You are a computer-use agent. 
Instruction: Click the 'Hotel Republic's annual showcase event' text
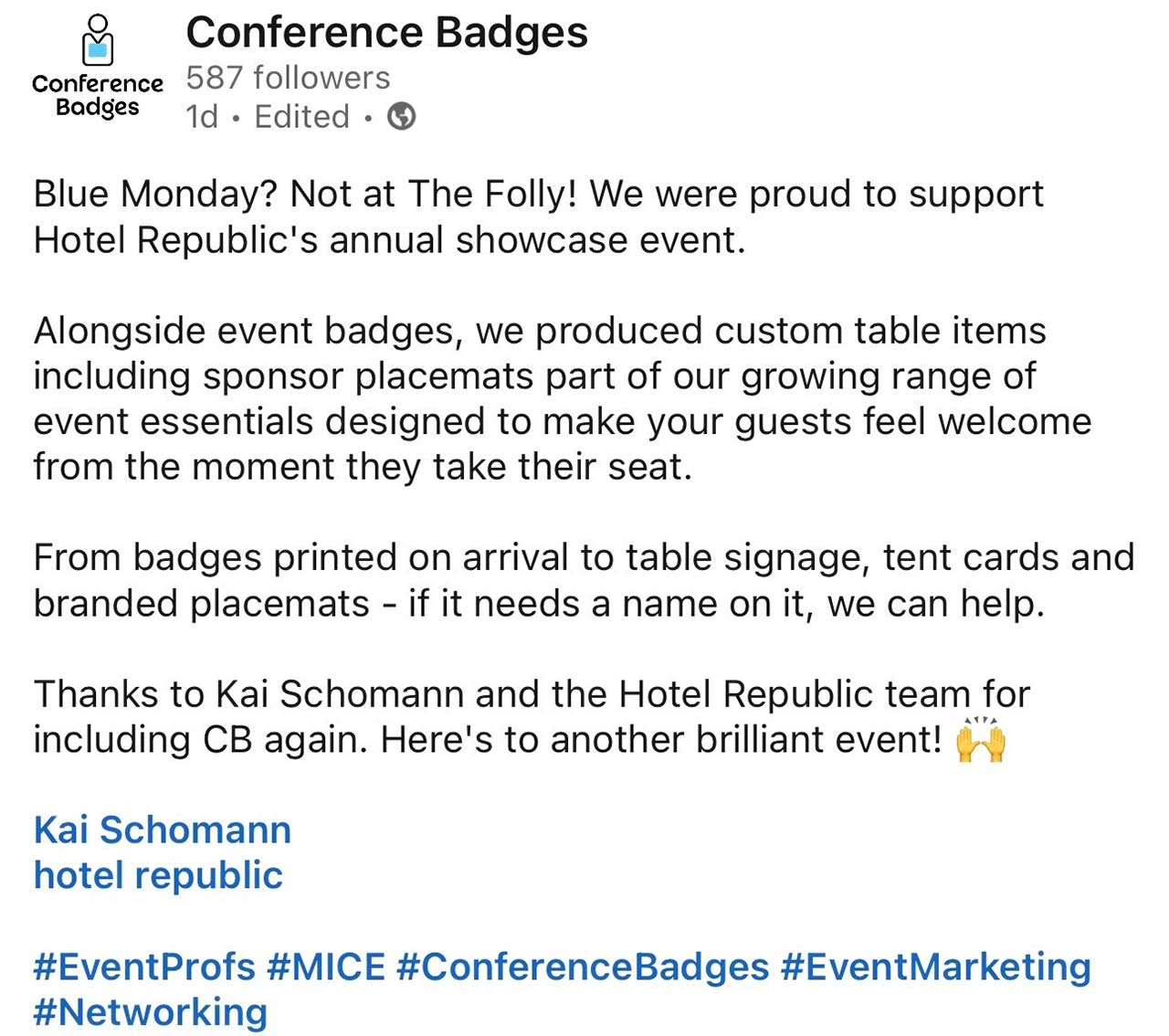pyautogui.click(x=388, y=240)
